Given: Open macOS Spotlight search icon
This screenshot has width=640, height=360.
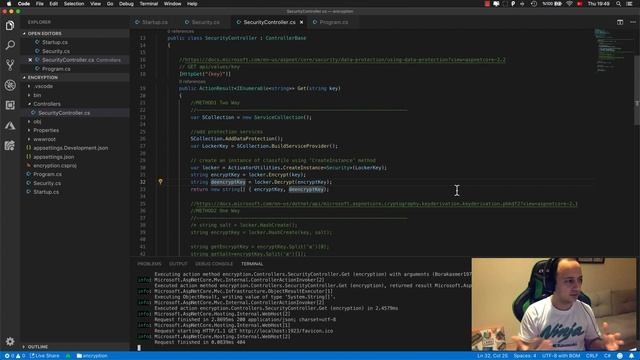Looking at the screenshot, I should click(x=618, y=4).
